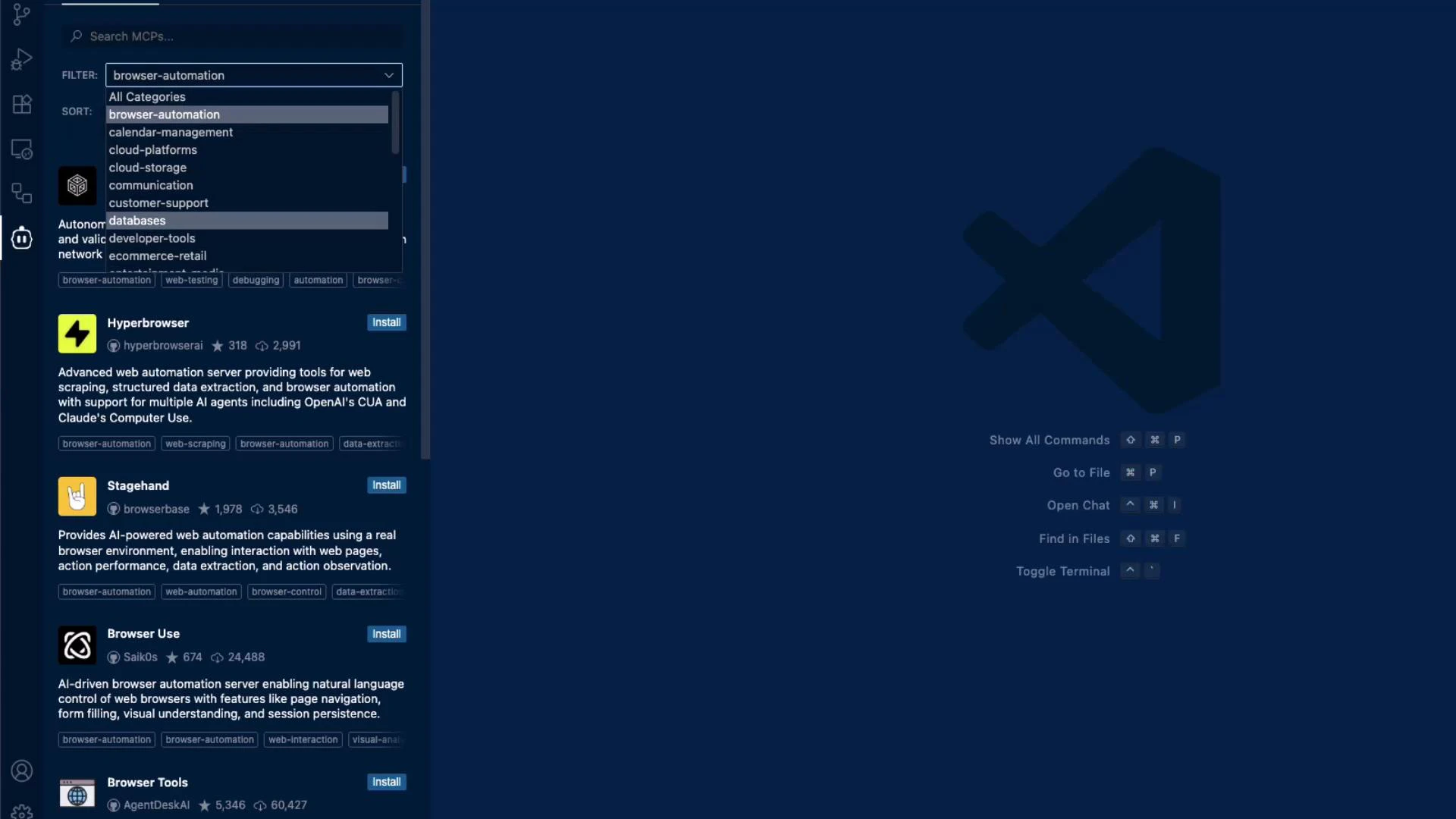
Task: Click GitHub icon beside AgentDeskAI
Action: coord(114,805)
